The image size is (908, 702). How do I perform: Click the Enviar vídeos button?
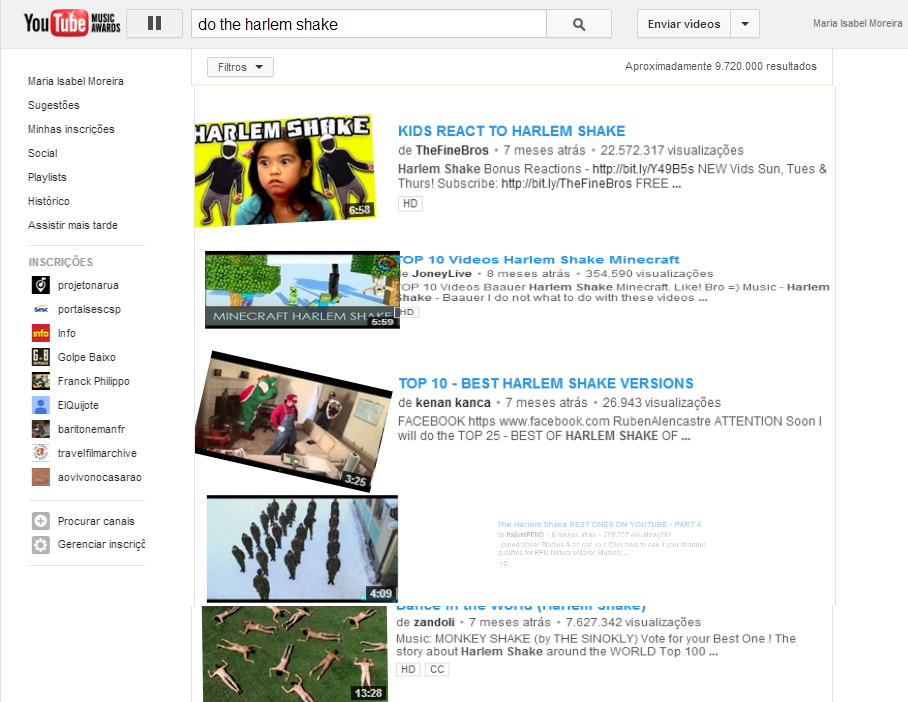click(684, 24)
